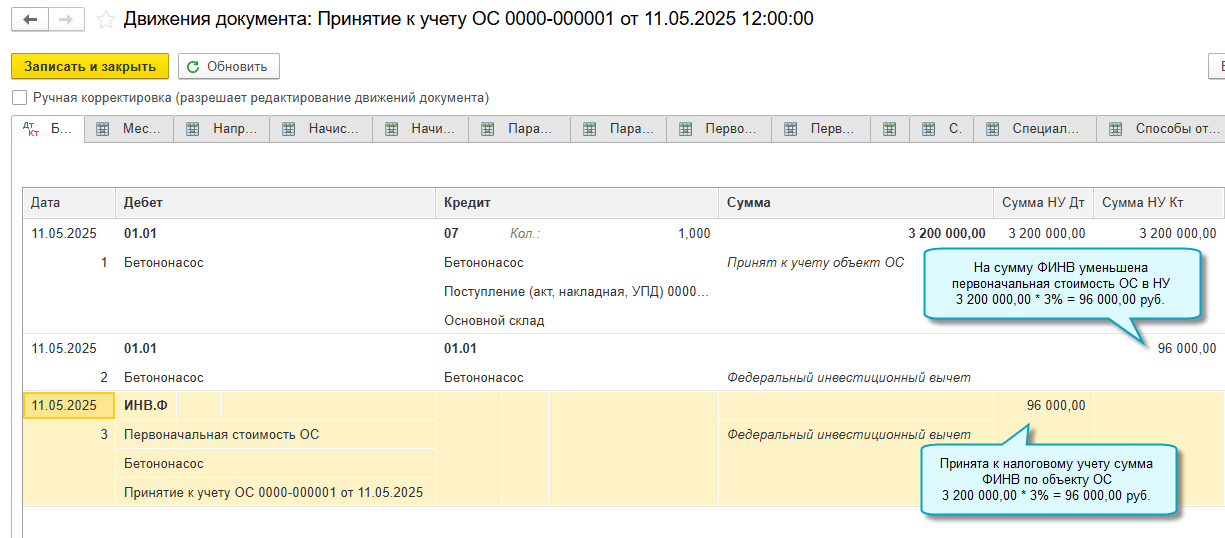The height and width of the screenshot is (538, 1225).
Task: Go back with the left arrow
Action: click(x=30, y=20)
